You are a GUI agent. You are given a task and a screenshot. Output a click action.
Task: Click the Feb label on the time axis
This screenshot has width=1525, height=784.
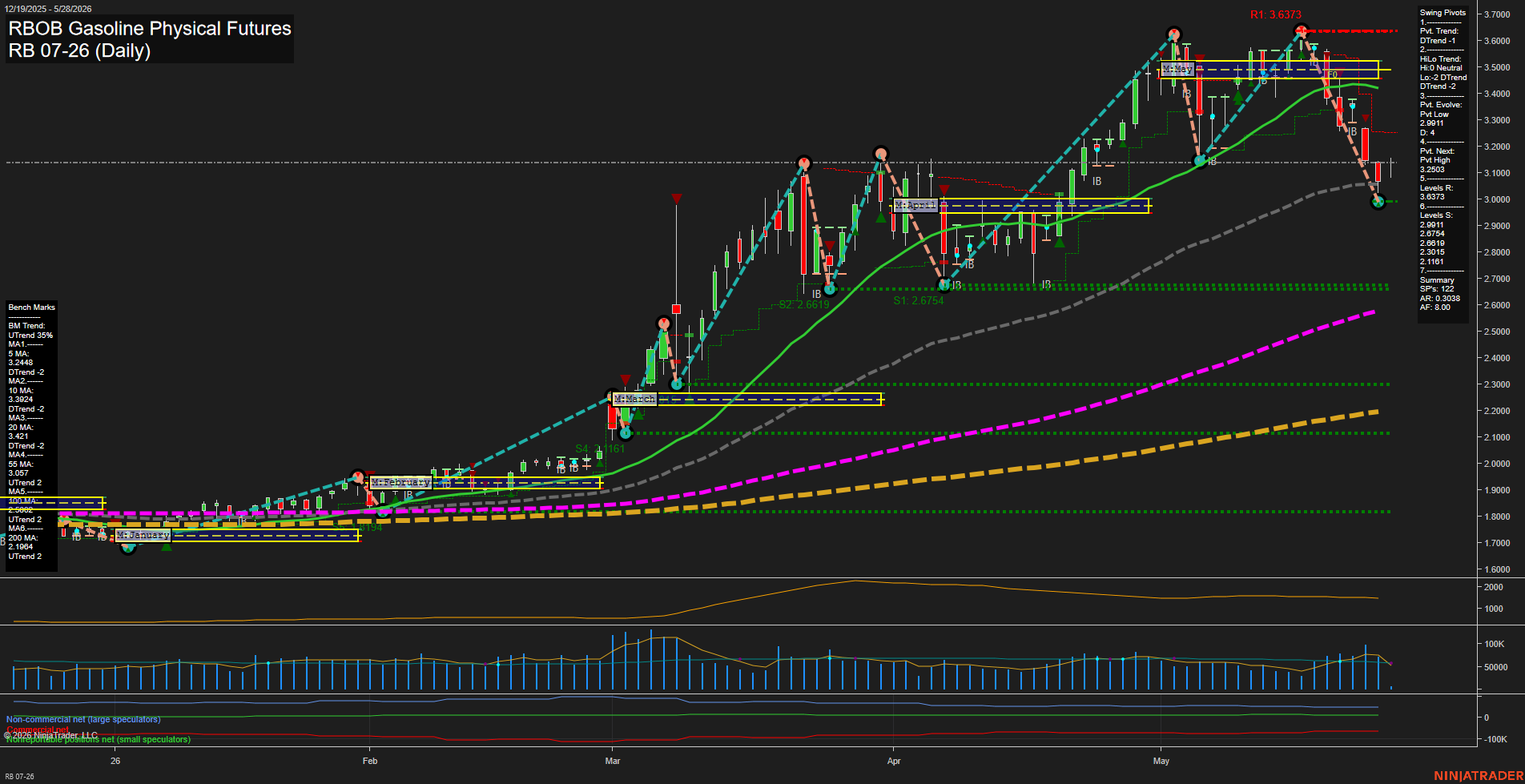pos(370,761)
